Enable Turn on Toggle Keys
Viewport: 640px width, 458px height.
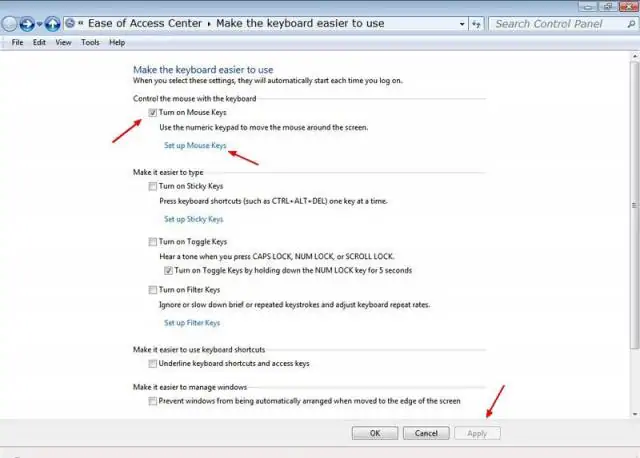[153, 242]
